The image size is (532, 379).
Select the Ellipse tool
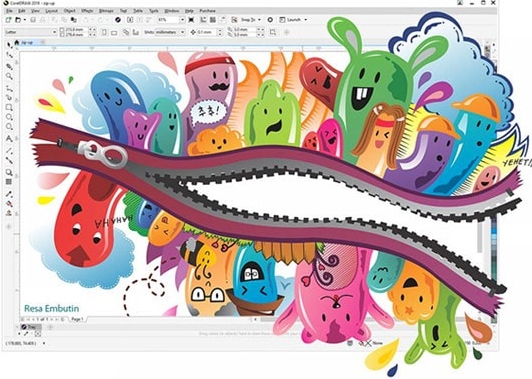[x=9, y=117]
